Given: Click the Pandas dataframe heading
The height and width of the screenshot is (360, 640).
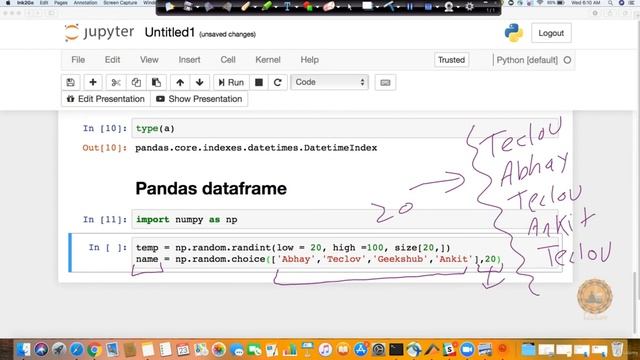Looking at the screenshot, I should (211, 189).
